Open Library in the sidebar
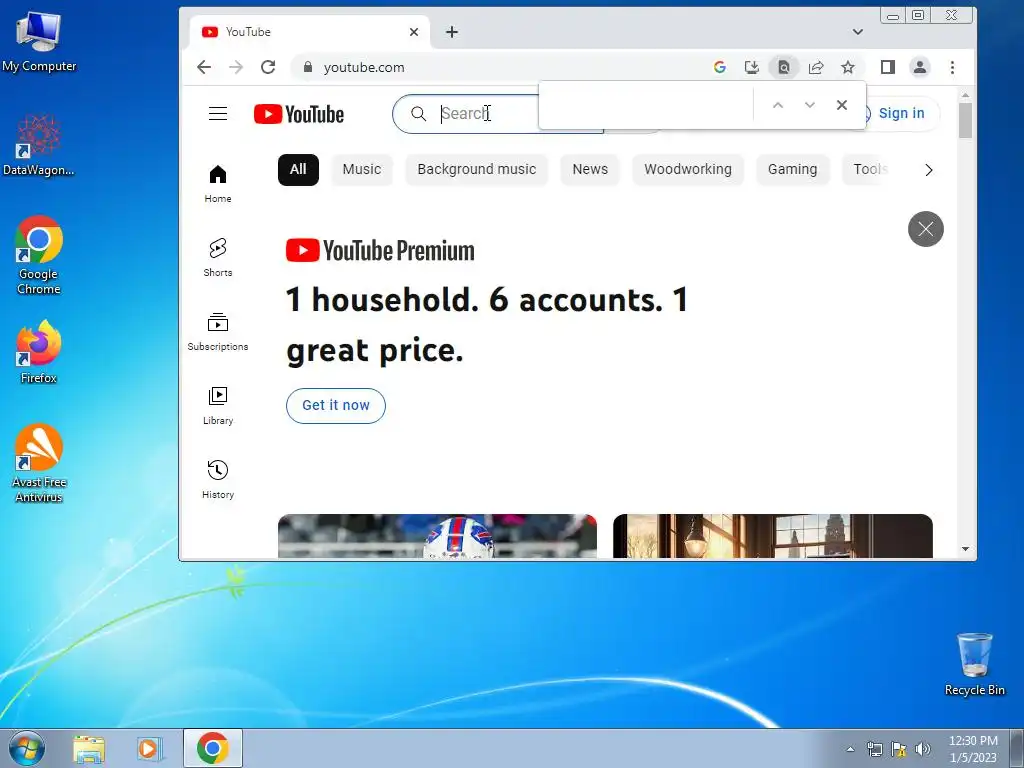This screenshot has height=768, width=1024. click(x=217, y=406)
